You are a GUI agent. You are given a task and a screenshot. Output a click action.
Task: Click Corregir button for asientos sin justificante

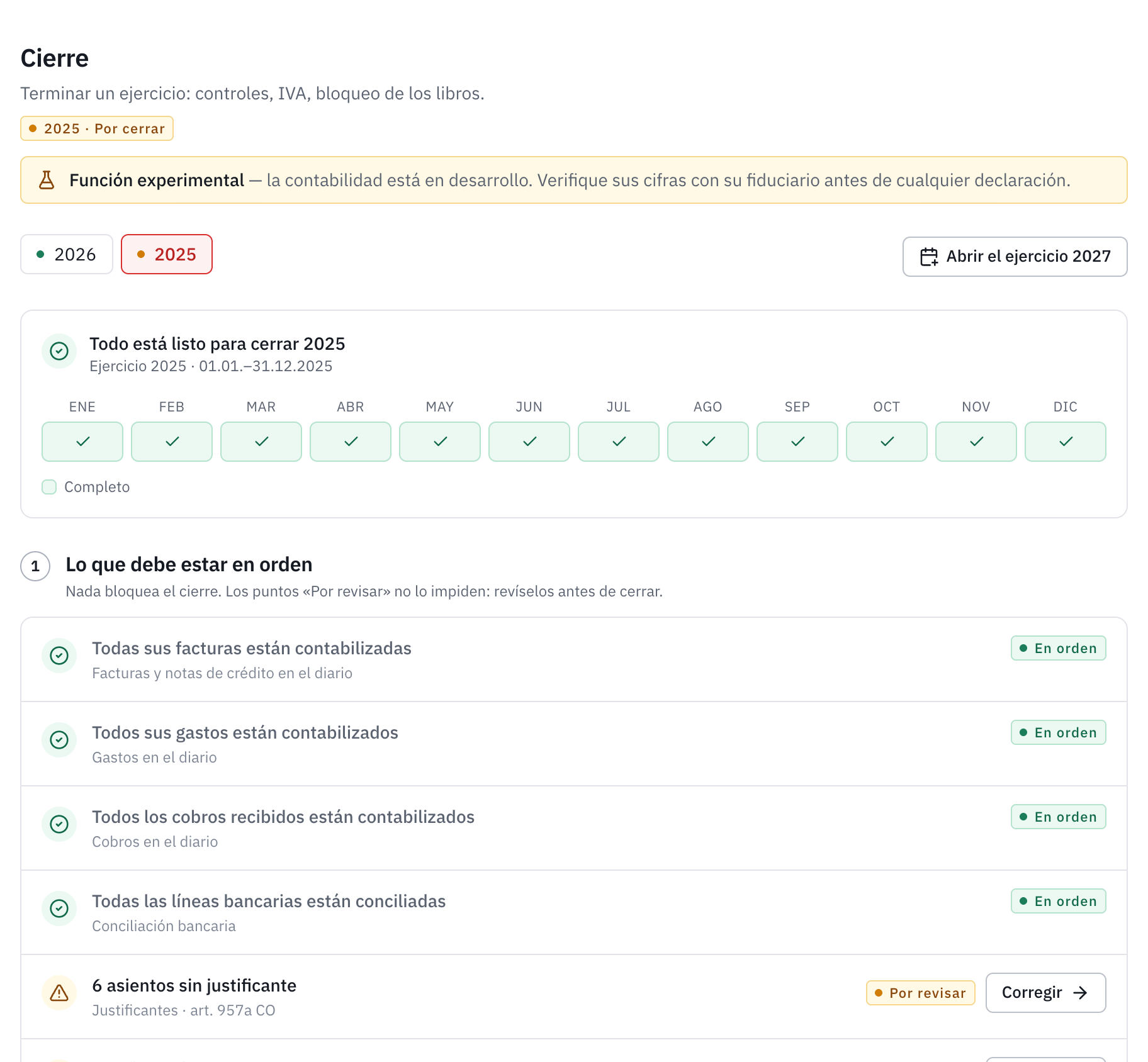click(1045, 993)
